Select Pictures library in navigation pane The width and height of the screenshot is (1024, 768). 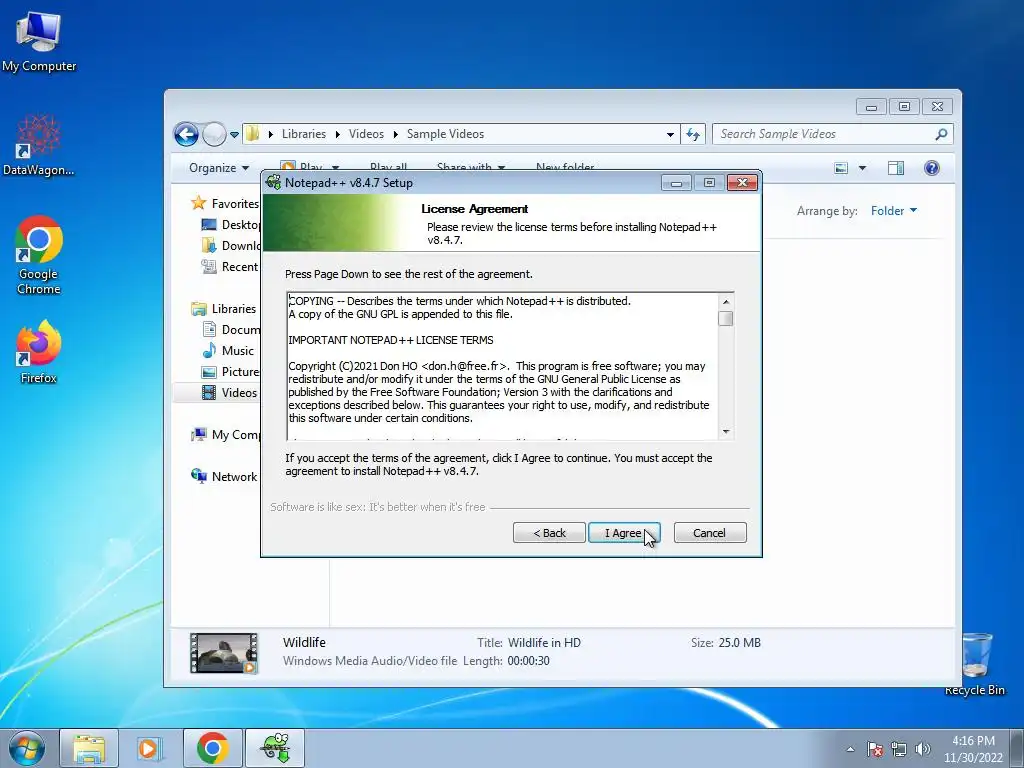(231, 372)
